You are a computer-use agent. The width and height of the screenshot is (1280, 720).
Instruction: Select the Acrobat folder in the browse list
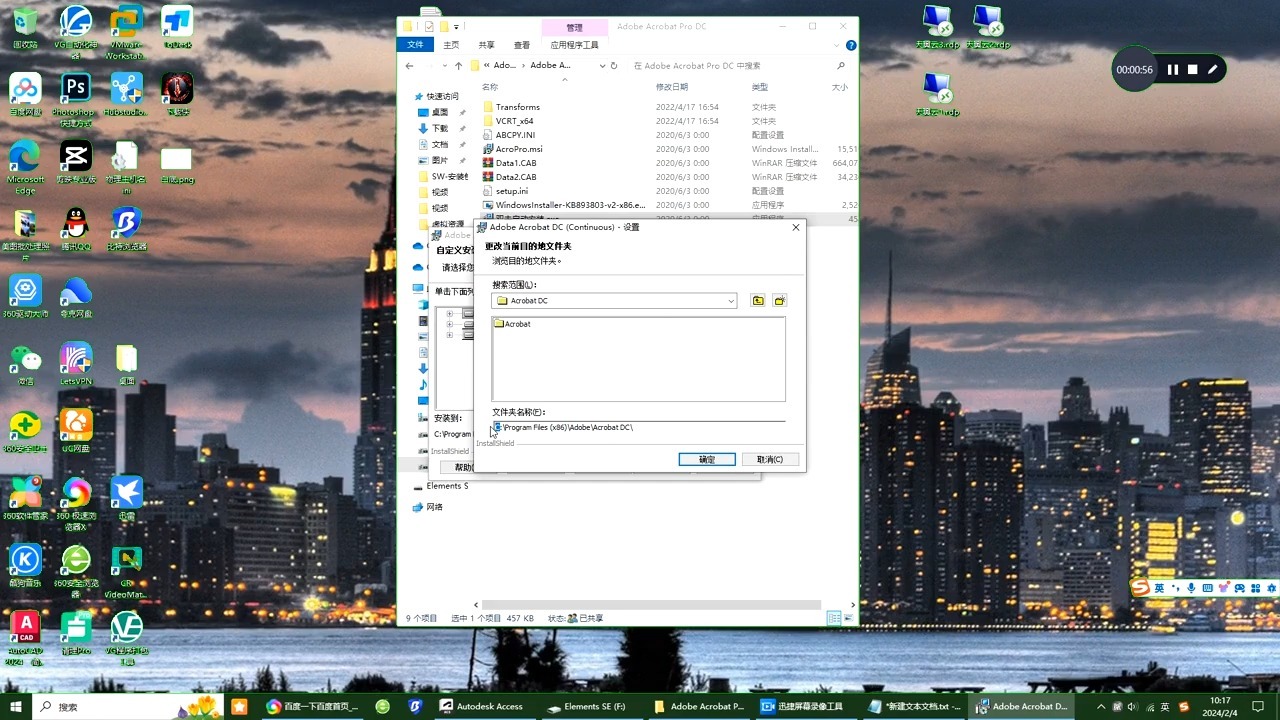pos(513,324)
